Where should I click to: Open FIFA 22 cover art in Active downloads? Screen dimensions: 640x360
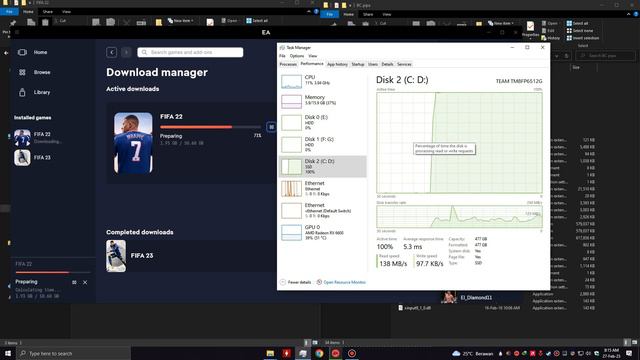coord(133,143)
